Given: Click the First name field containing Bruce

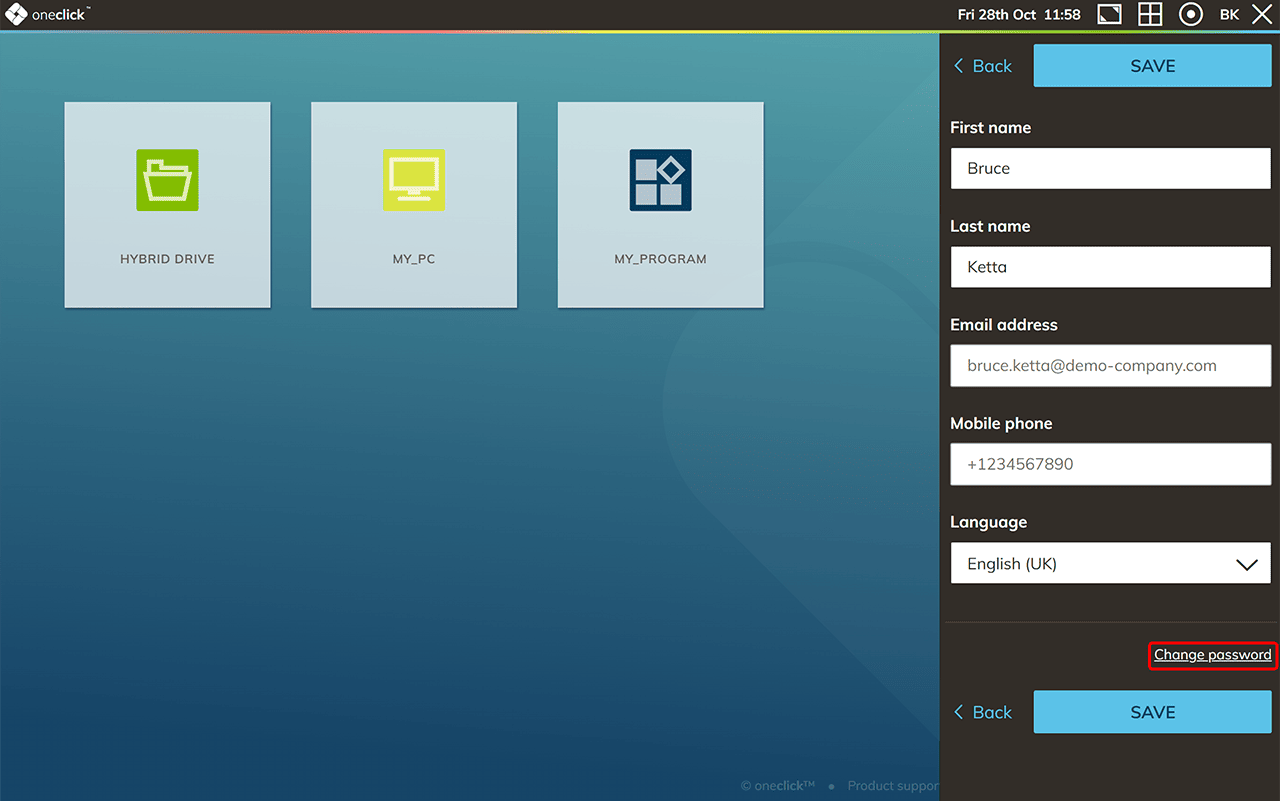Looking at the screenshot, I should click(1110, 168).
